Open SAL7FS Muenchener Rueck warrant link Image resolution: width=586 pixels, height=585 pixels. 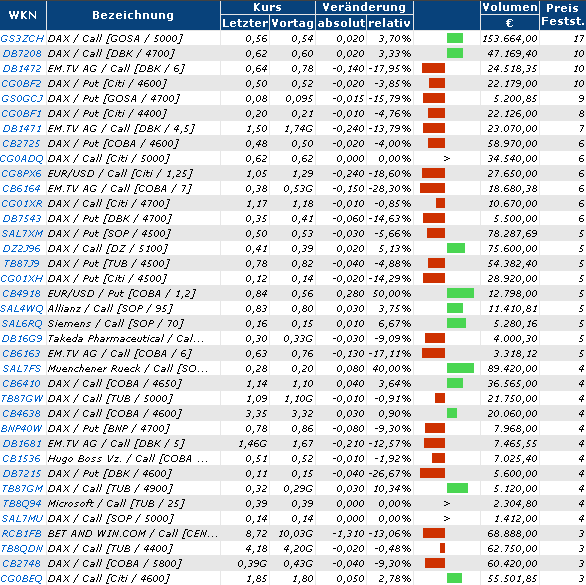click(x=22, y=369)
